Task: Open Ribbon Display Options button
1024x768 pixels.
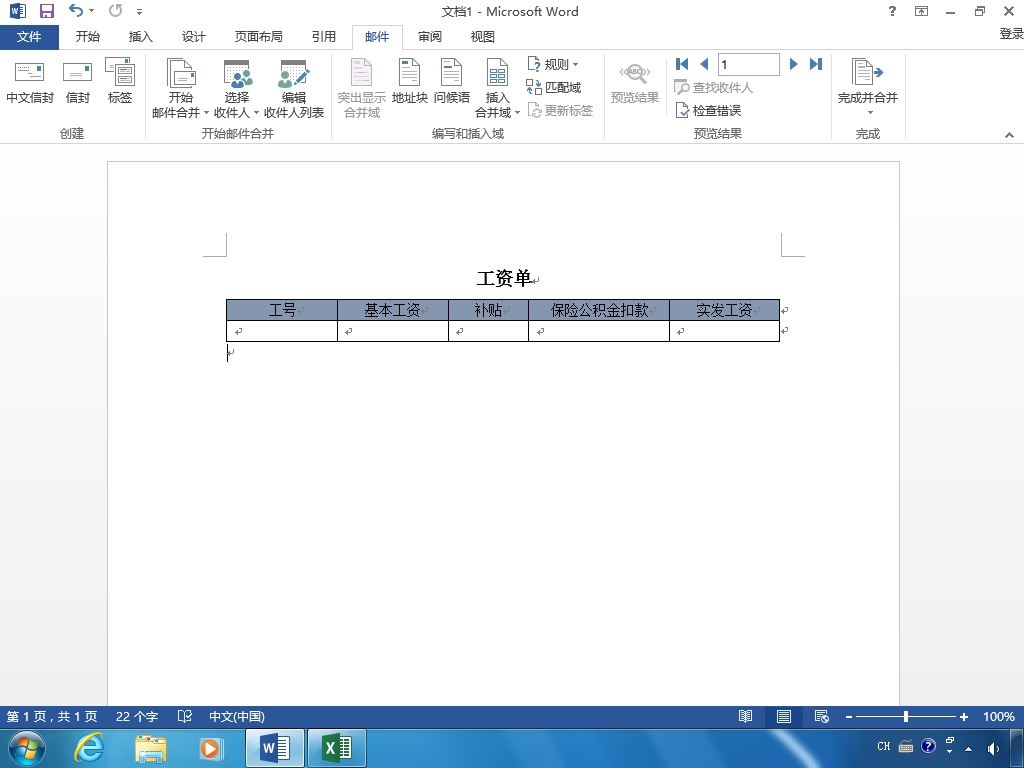Action: coord(921,10)
